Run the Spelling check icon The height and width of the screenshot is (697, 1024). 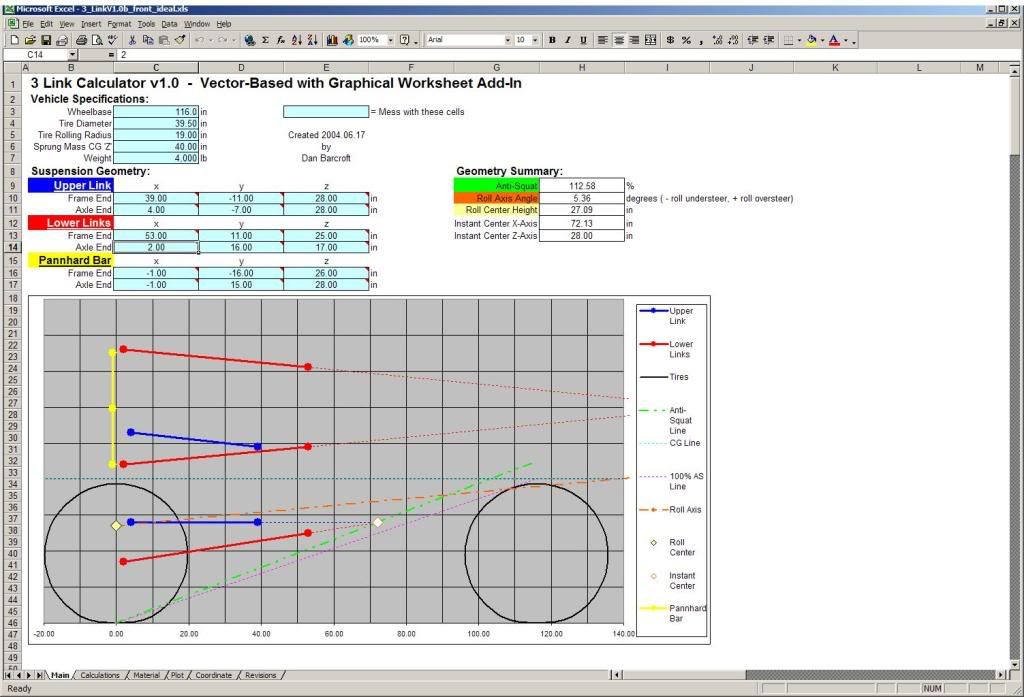click(112, 40)
